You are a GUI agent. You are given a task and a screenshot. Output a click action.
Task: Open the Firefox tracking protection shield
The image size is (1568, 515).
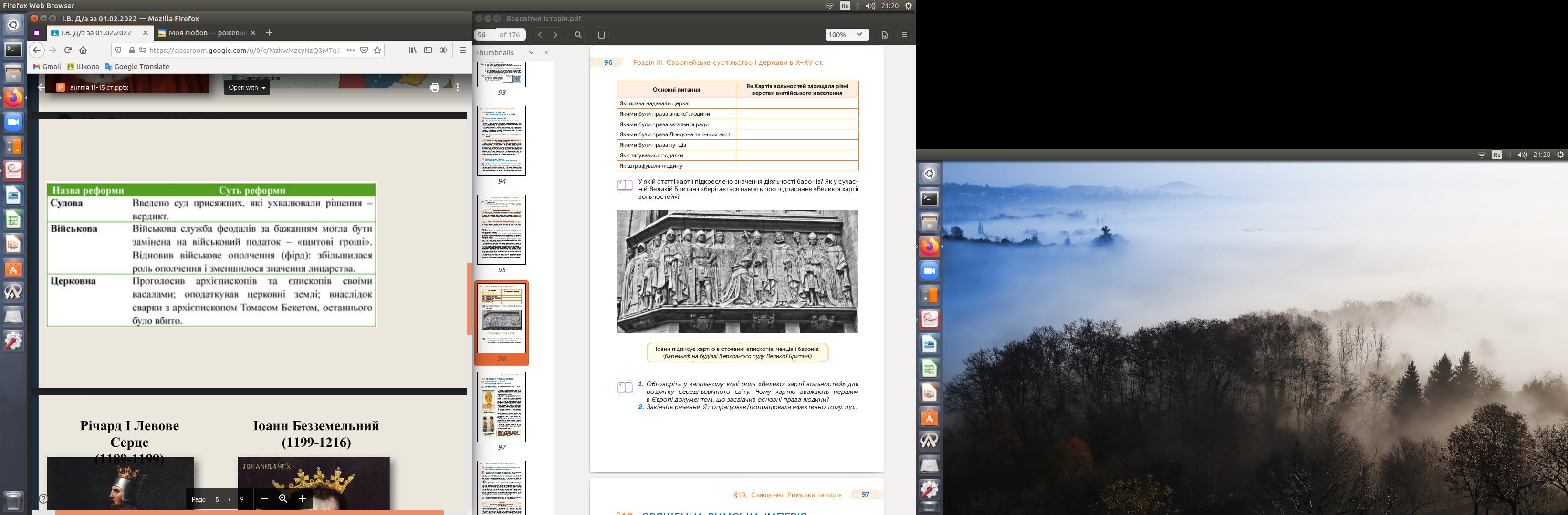[119, 51]
